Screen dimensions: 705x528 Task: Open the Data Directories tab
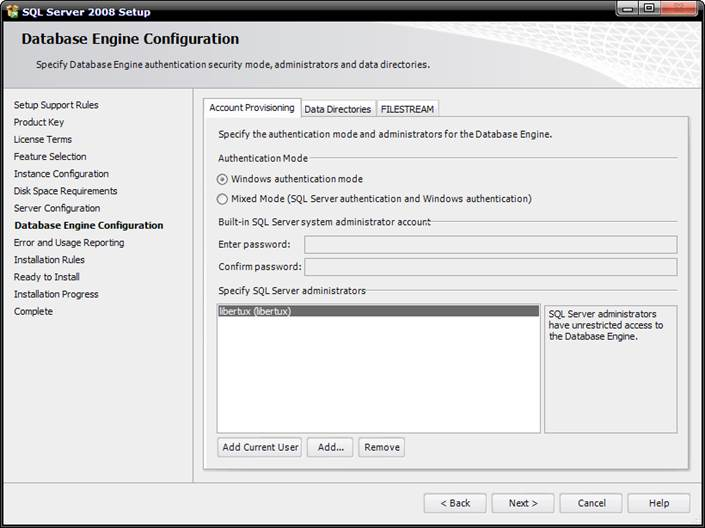tap(338, 109)
